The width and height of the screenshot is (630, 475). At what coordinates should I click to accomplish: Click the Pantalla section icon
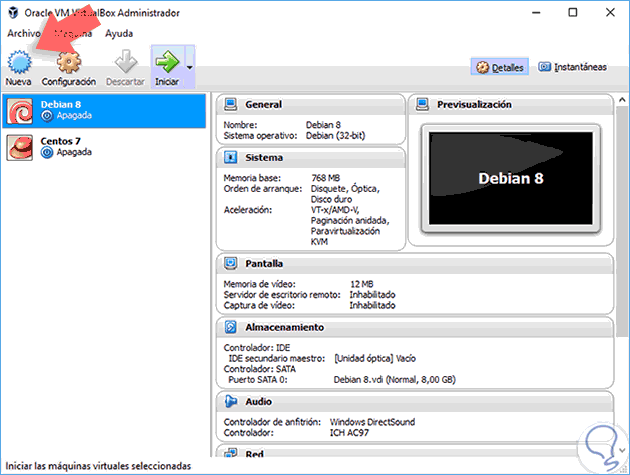[x=231, y=264]
